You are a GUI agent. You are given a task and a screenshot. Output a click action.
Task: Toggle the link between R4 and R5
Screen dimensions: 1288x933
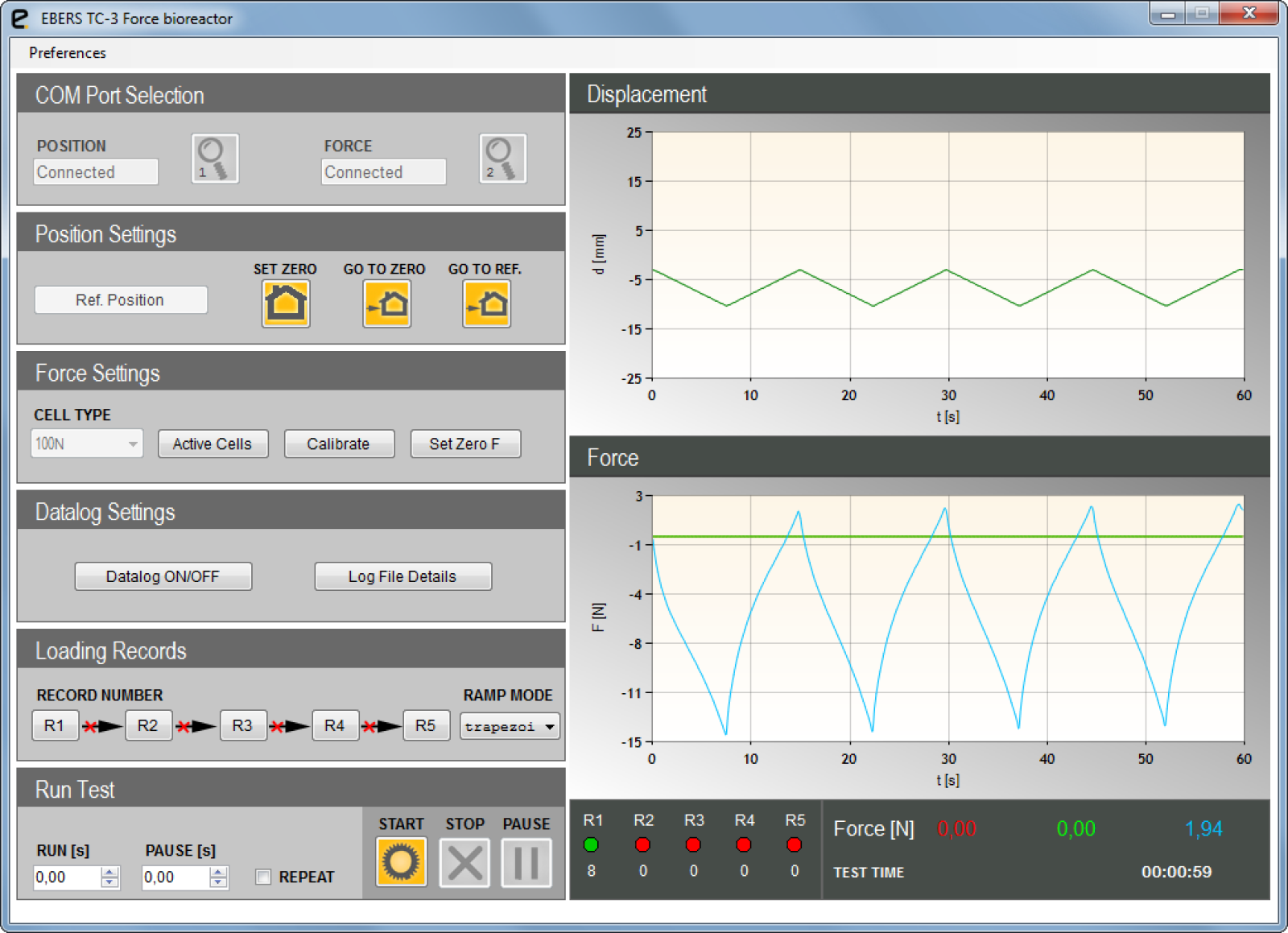pos(382,726)
